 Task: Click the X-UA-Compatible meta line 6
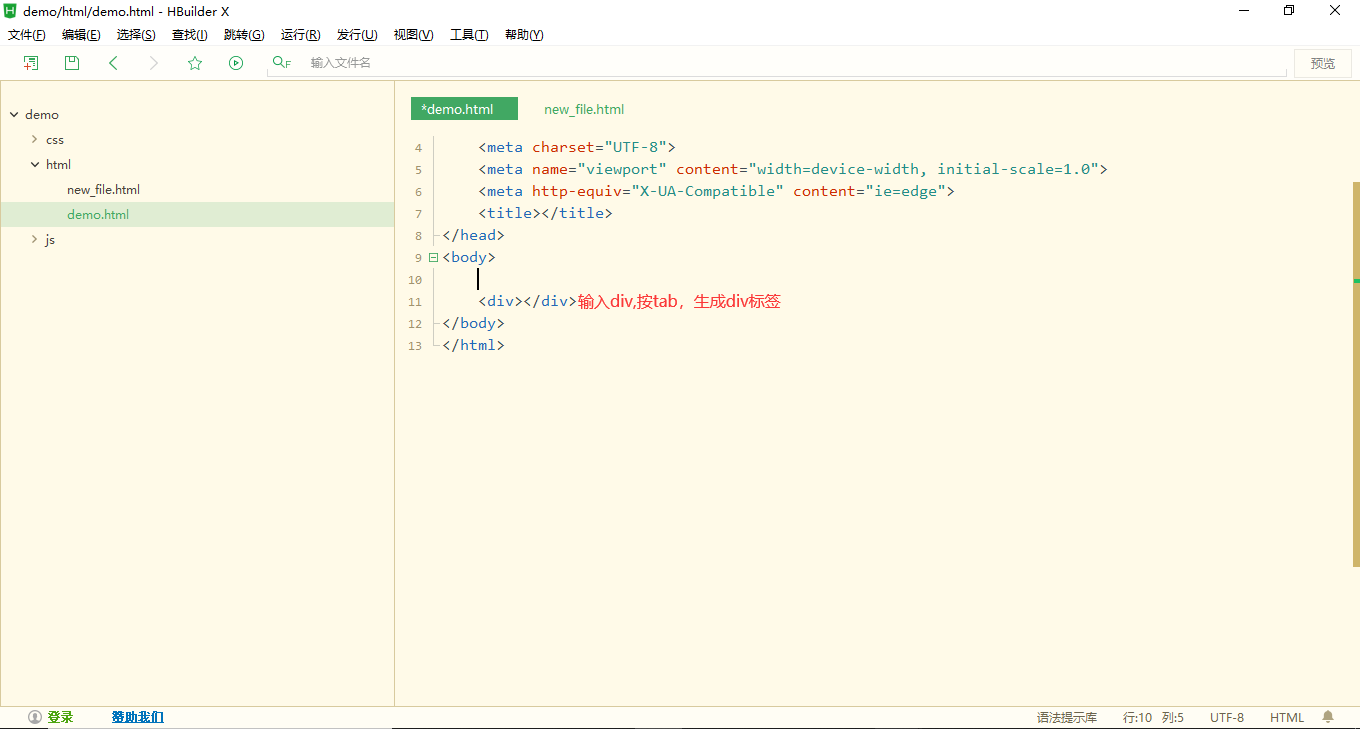click(x=716, y=191)
